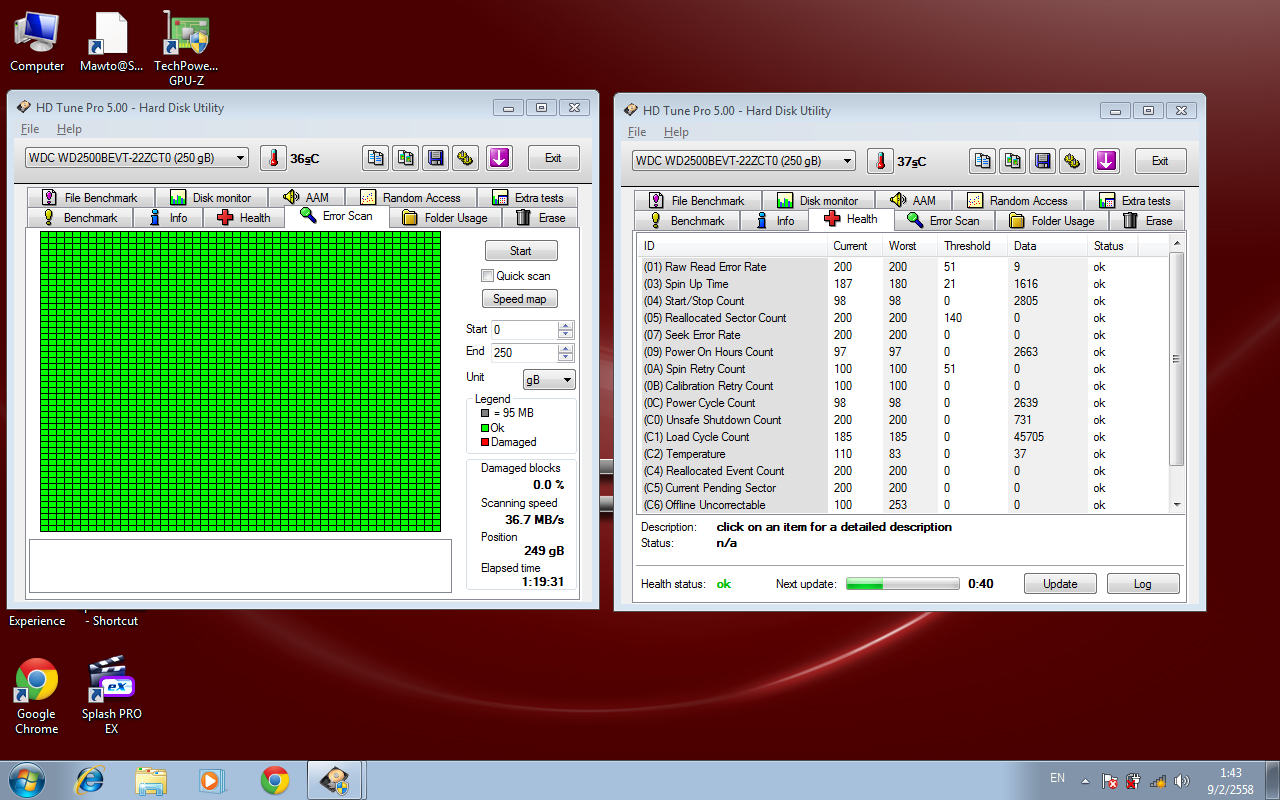Viewport: 1280px width, 800px height.
Task: Open Help menu in right HD Tune window
Action: (676, 132)
